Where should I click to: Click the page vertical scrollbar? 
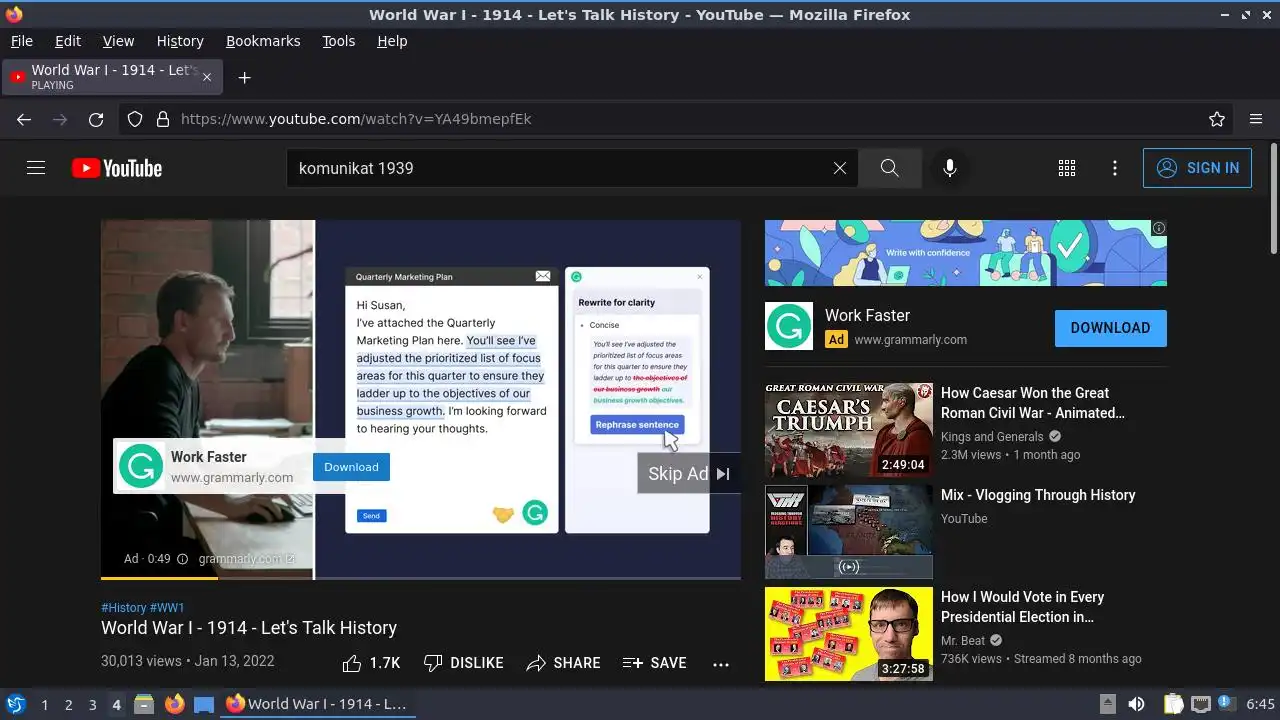pyautogui.click(x=1273, y=200)
